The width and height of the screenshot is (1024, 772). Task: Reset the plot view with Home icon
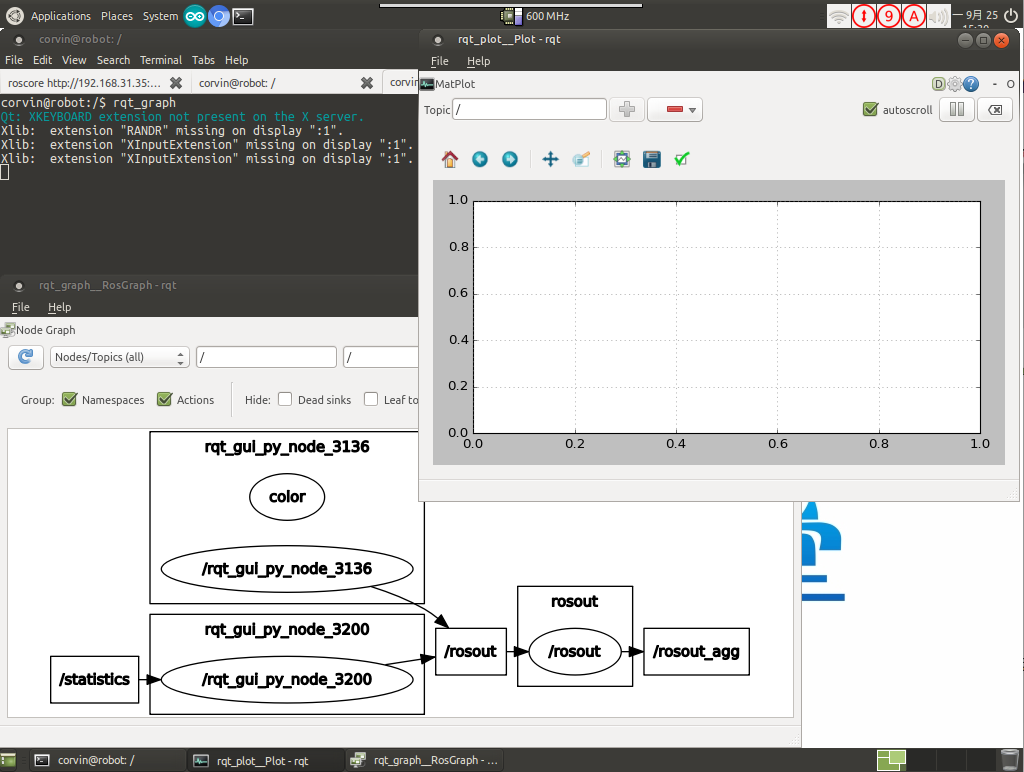click(450, 159)
